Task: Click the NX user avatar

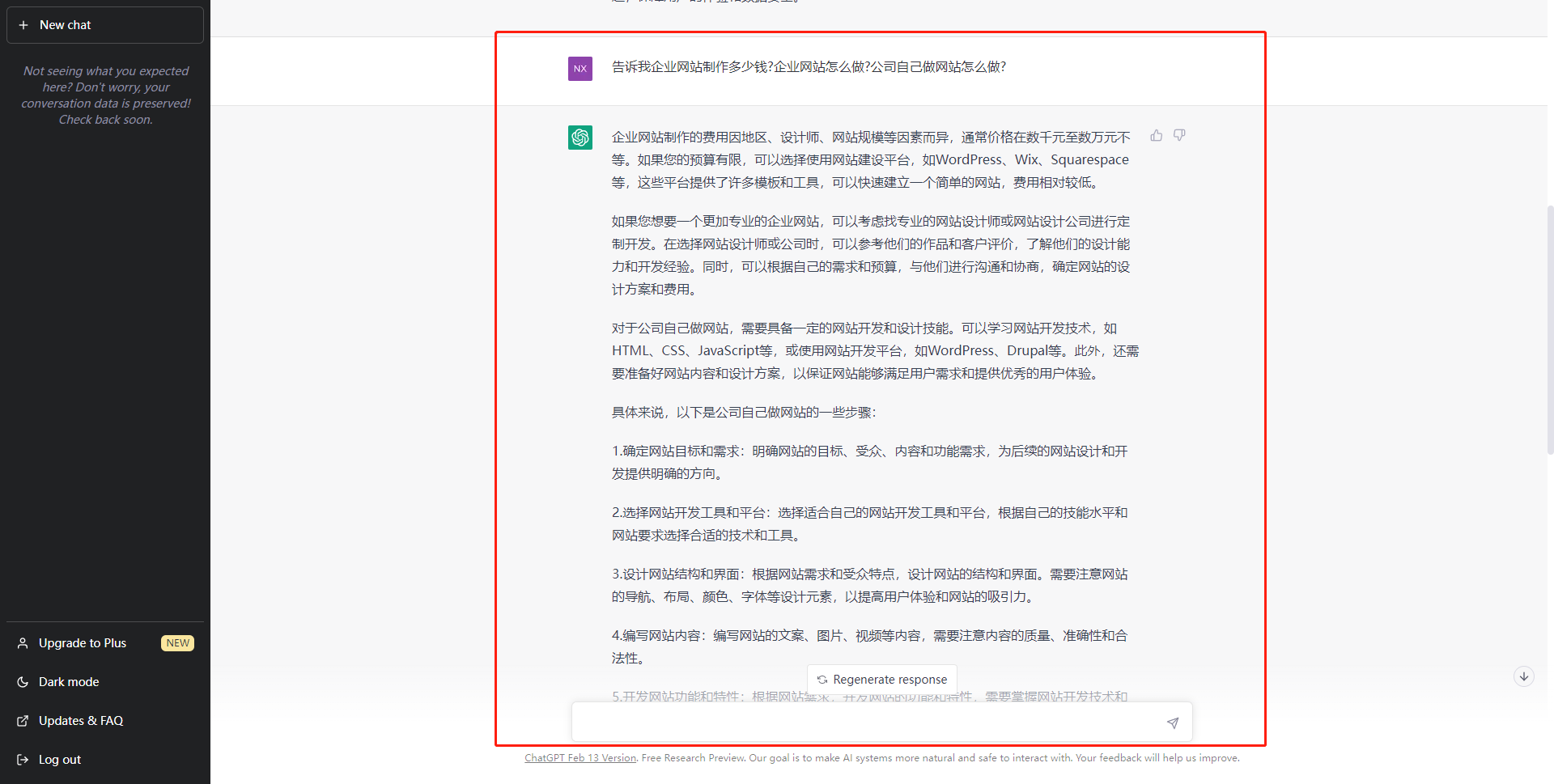Action: click(x=580, y=69)
